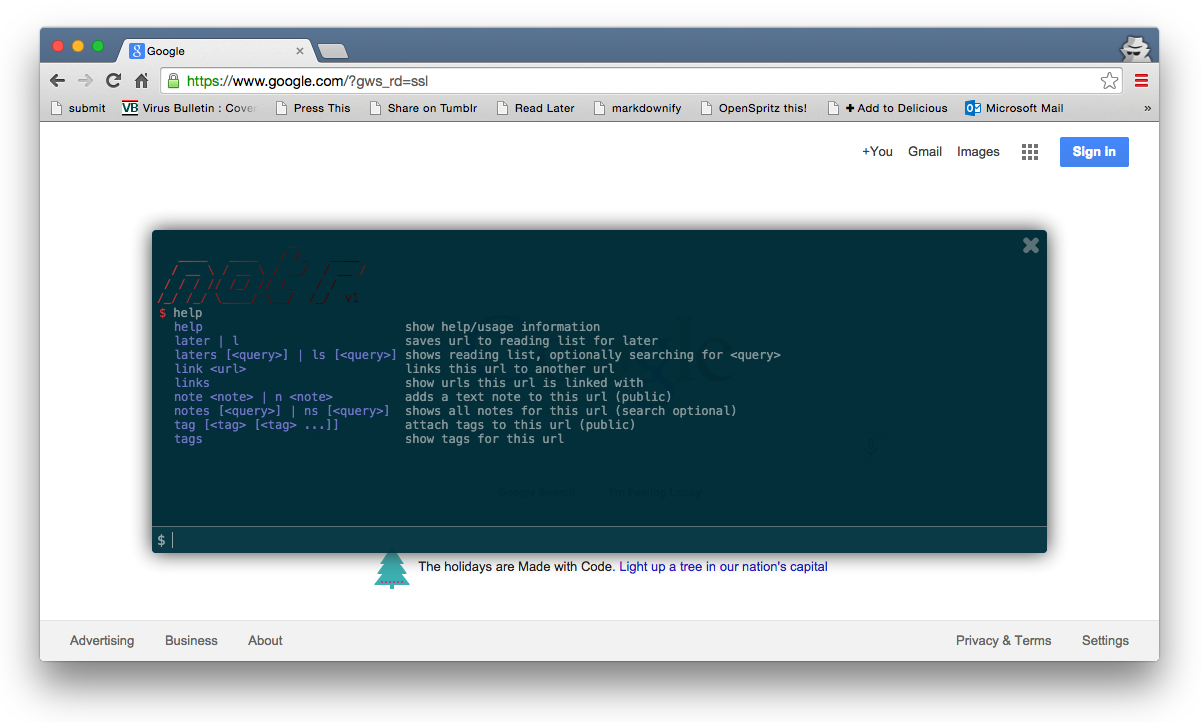Click 'show urls this url is linked with'
Image resolution: width=1201 pixels, height=722 pixels.
[525, 383]
